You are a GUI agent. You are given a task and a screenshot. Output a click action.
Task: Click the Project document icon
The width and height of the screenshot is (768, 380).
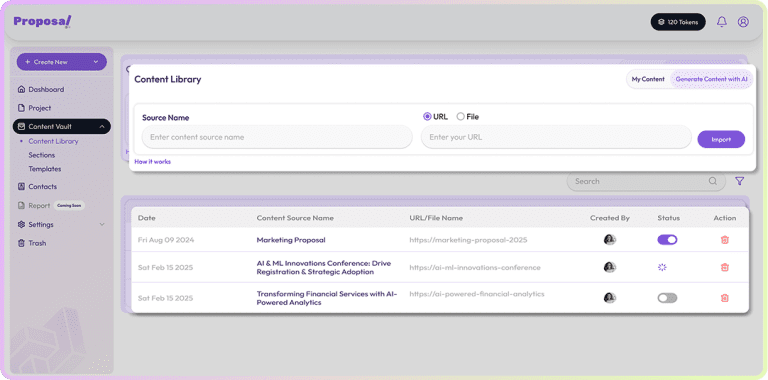tap(21, 108)
